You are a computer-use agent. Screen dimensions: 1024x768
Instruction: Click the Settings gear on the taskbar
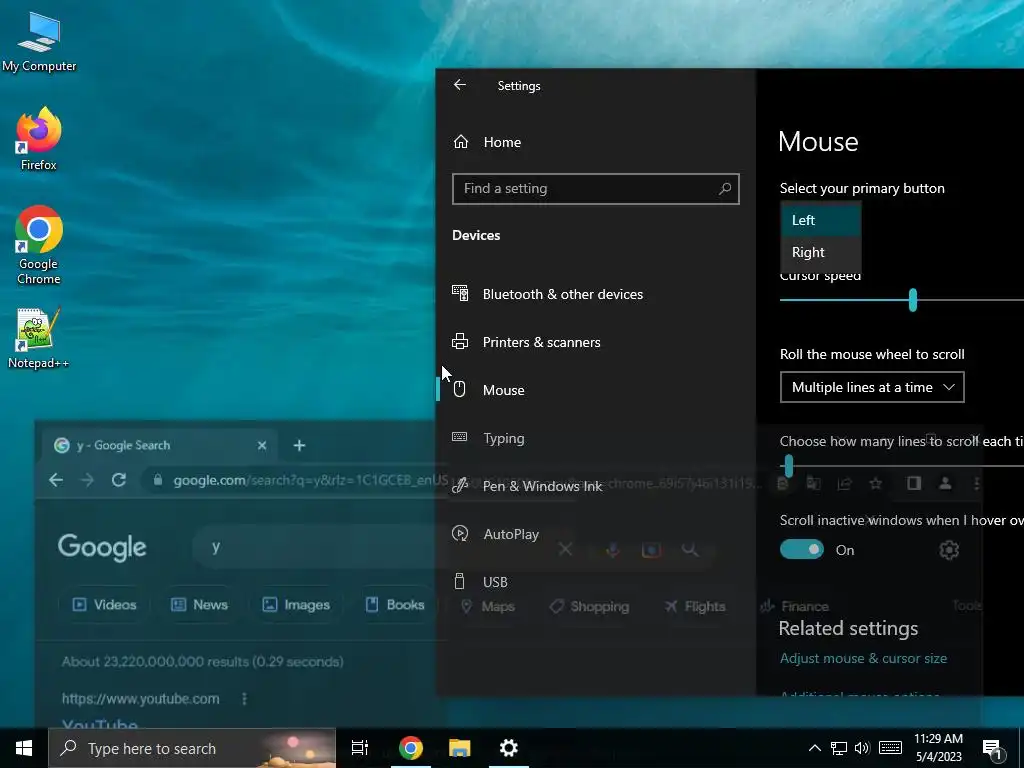[509, 748]
